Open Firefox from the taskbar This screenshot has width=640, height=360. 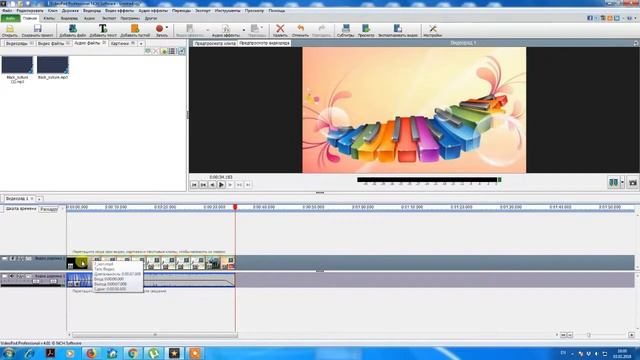pyautogui.click(x=91, y=353)
